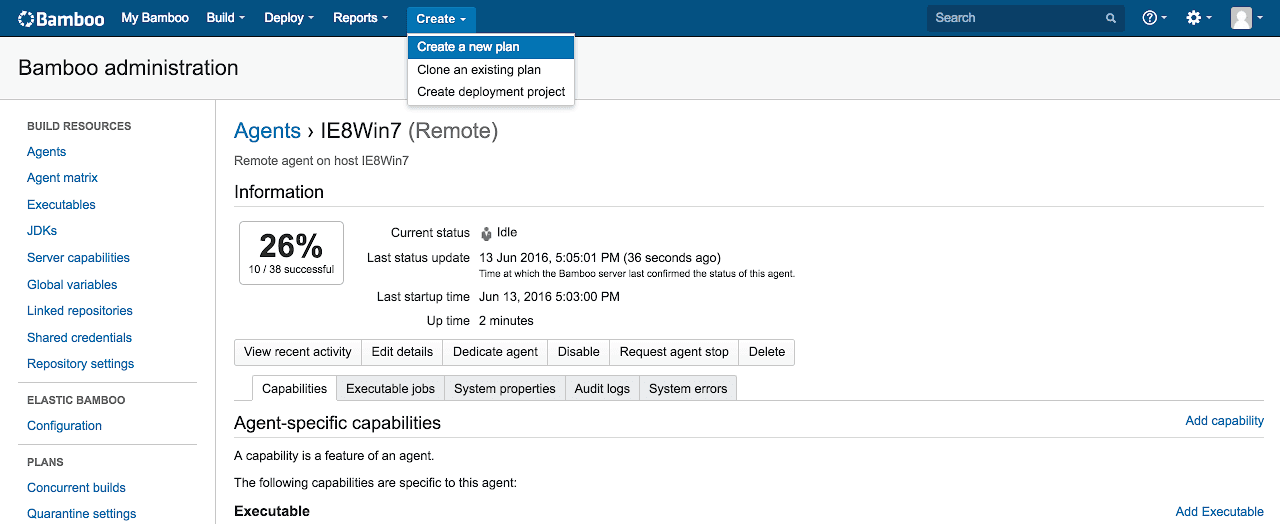Open the System properties tab
Viewport: 1284px width, 525px height.
pyautogui.click(x=504, y=389)
